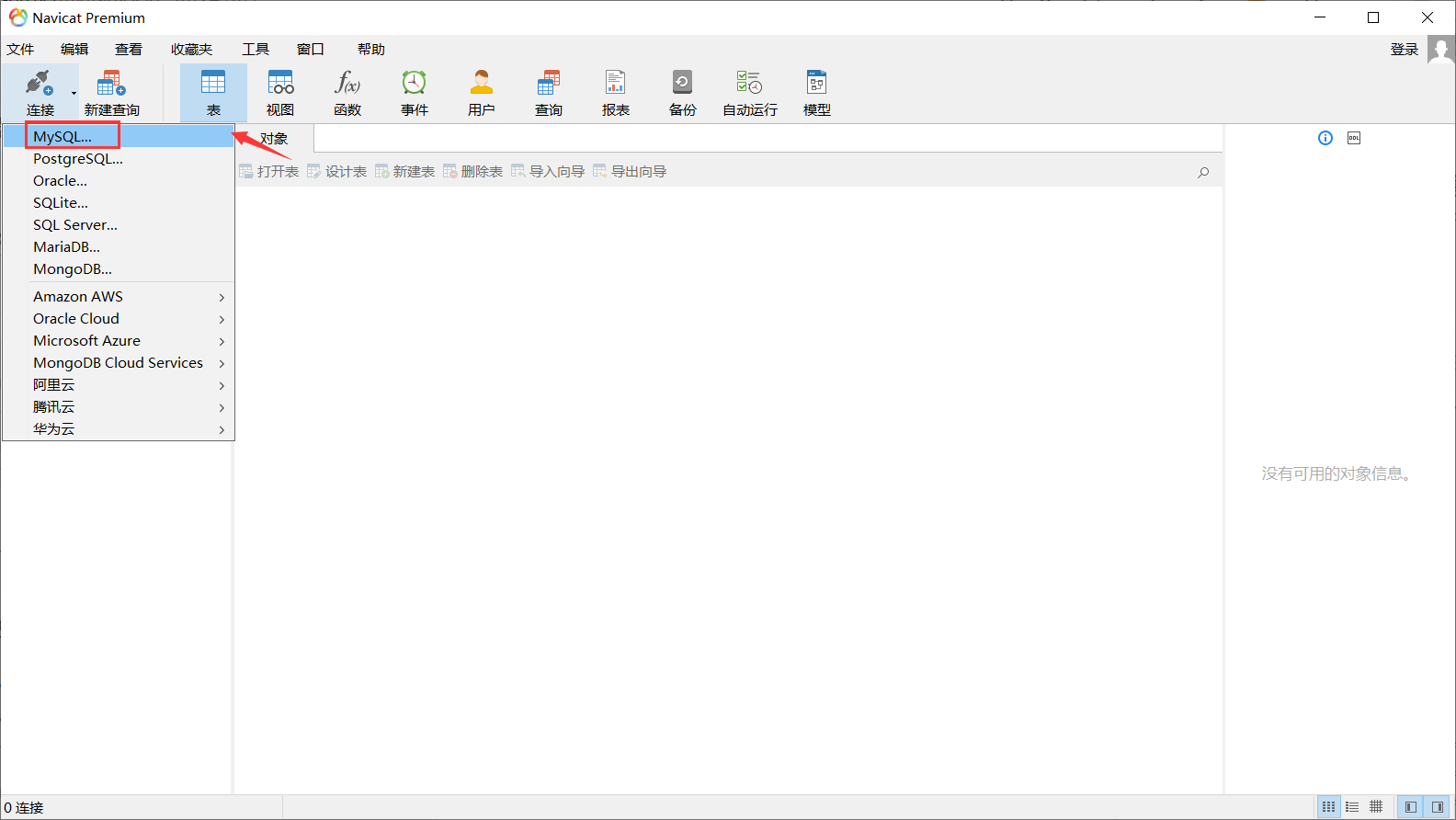Click the 设计表 button
This screenshot has height=820, width=1456.
pyautogui.click(x=337, y=172)
